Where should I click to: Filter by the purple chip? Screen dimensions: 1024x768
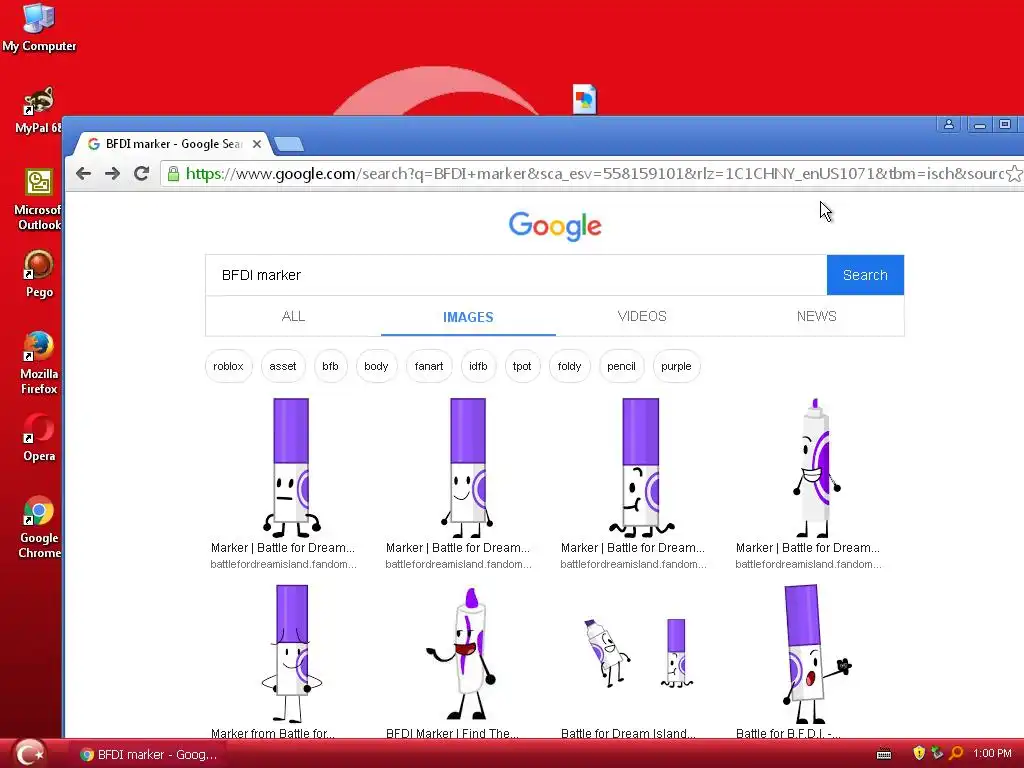point(676,366)
